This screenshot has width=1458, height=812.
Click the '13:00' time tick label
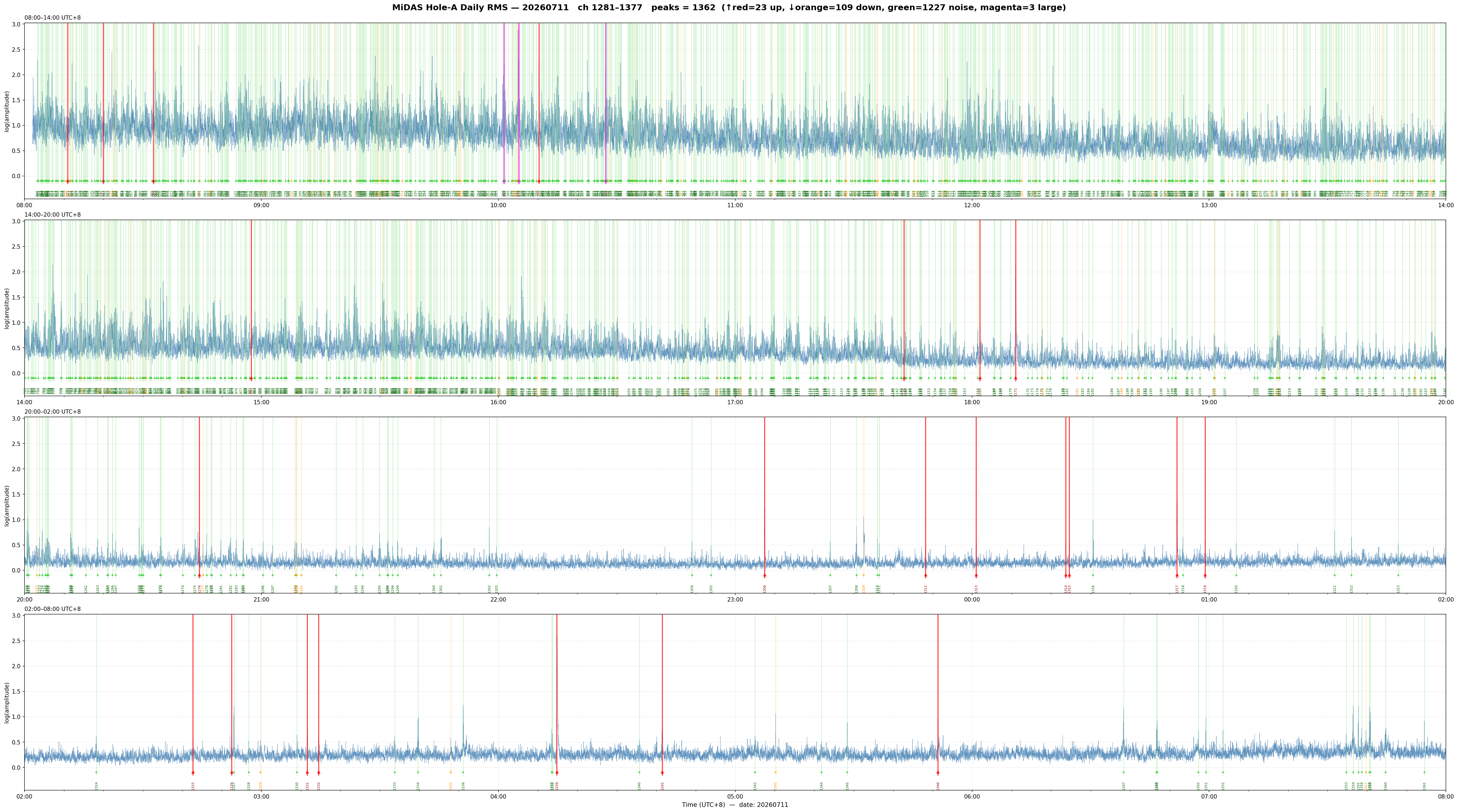coord(1209,205)
